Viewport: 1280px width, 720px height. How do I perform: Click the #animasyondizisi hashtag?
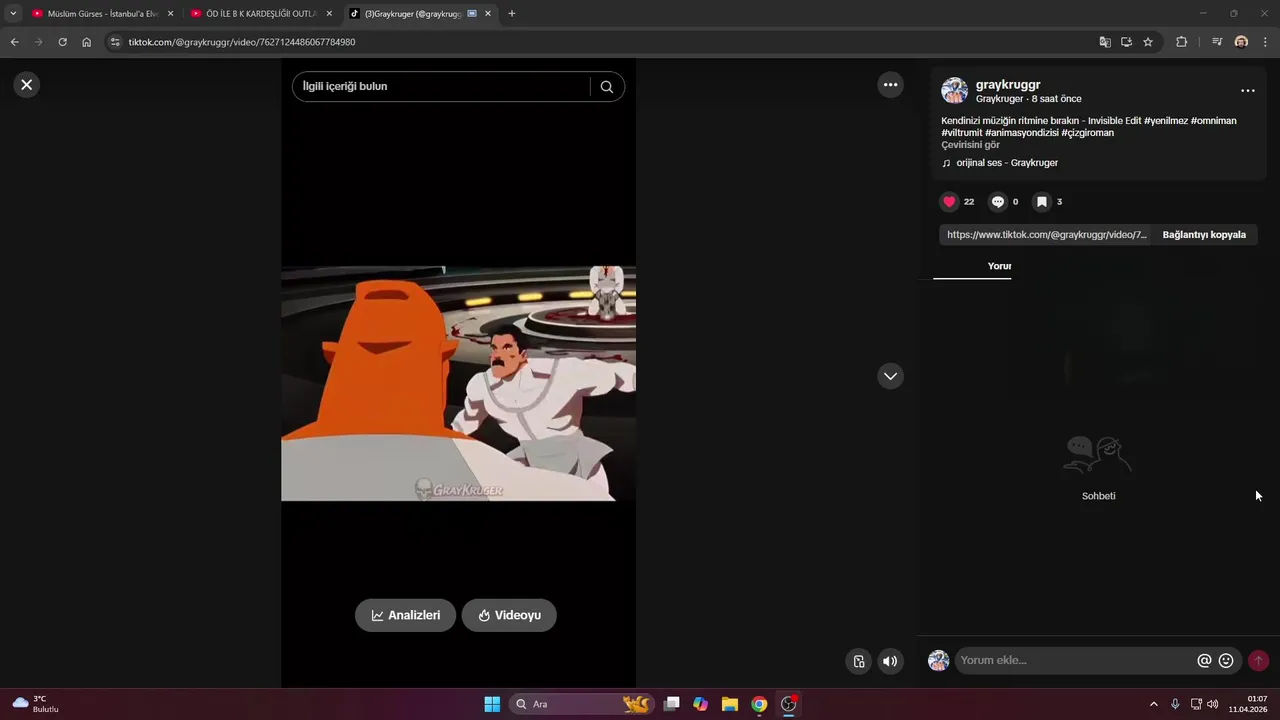click(1021, 133)
